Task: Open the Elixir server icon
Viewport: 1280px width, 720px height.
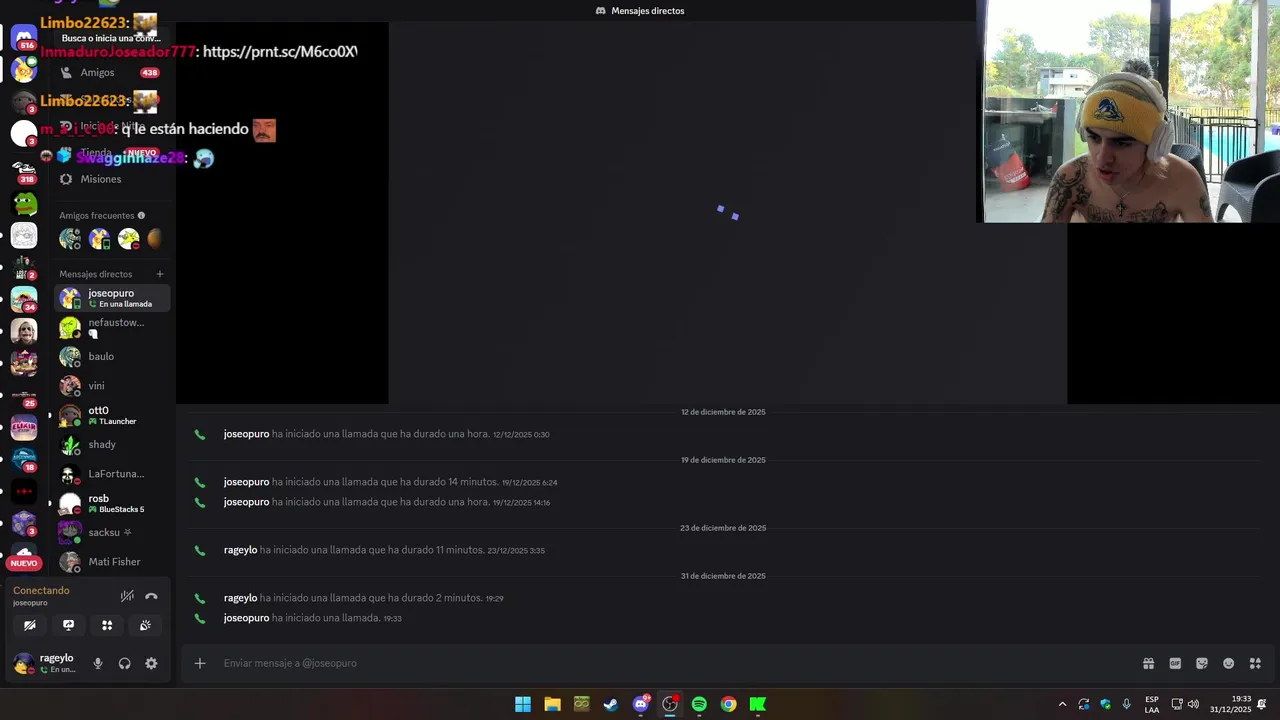Action: 24,427
